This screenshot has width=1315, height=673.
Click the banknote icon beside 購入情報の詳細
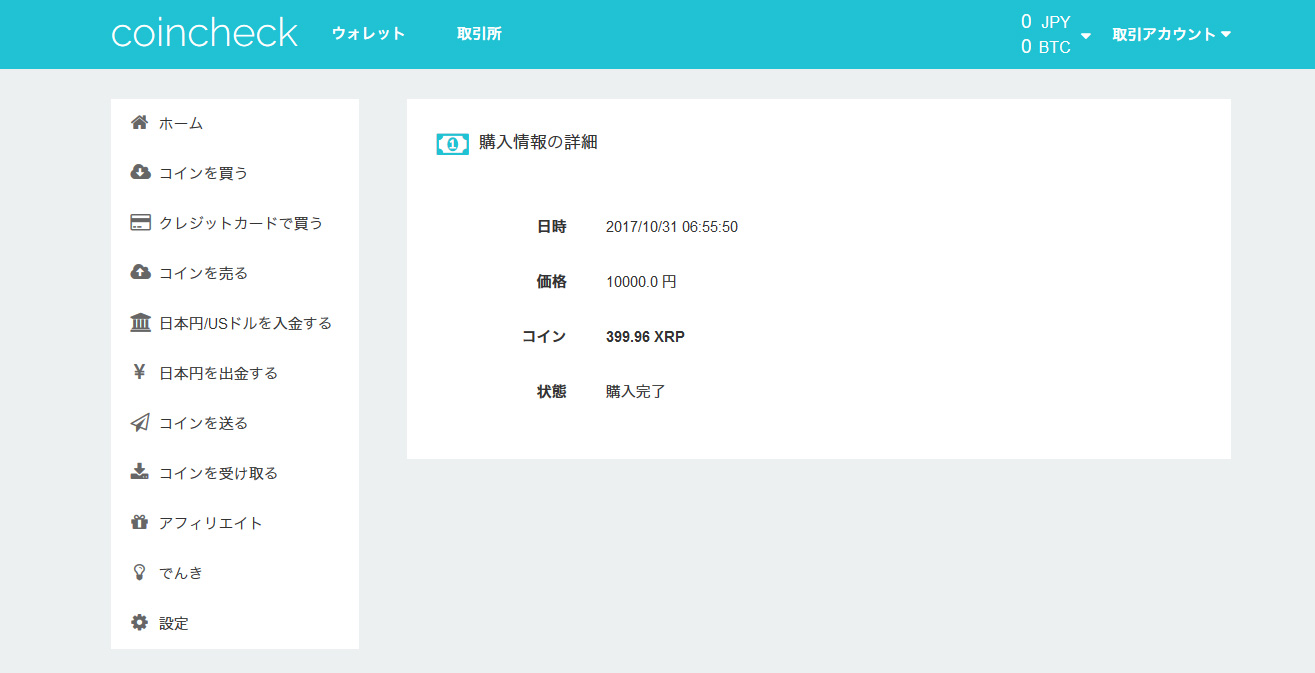(452, 144)
